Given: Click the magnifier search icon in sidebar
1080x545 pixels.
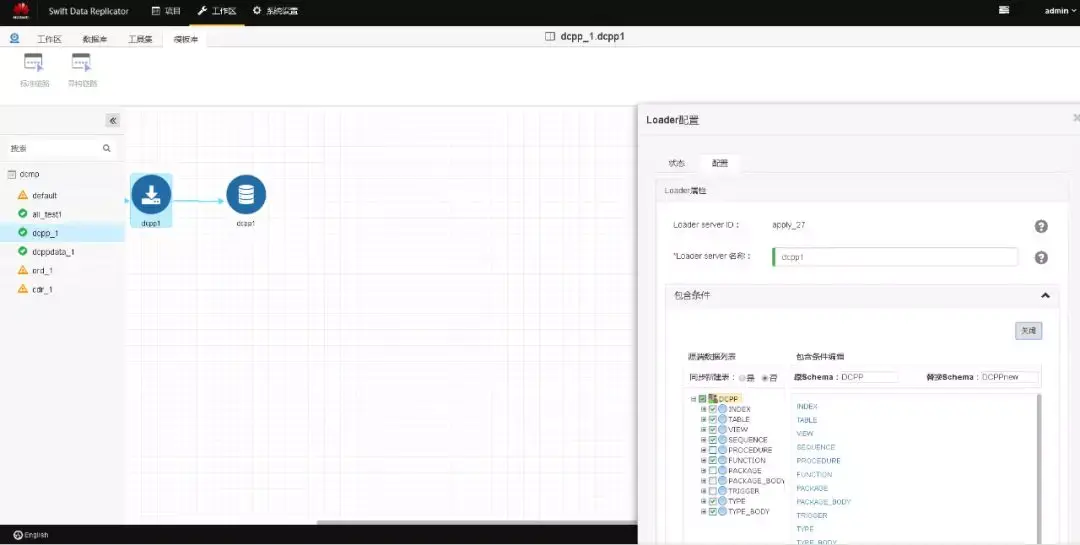Looking at the screenshot, I should pos(107,148).
